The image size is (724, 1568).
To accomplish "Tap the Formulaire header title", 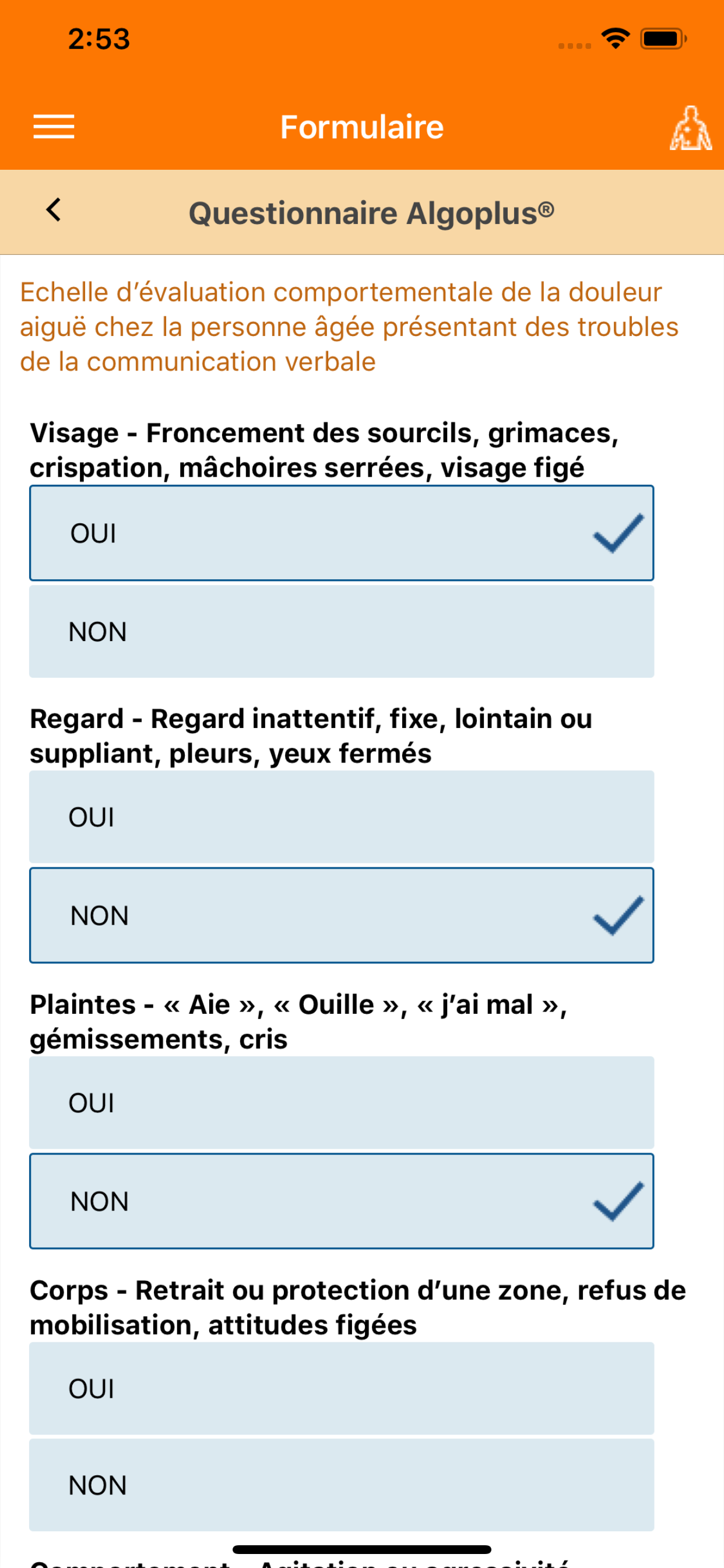I will coord(362,127).
